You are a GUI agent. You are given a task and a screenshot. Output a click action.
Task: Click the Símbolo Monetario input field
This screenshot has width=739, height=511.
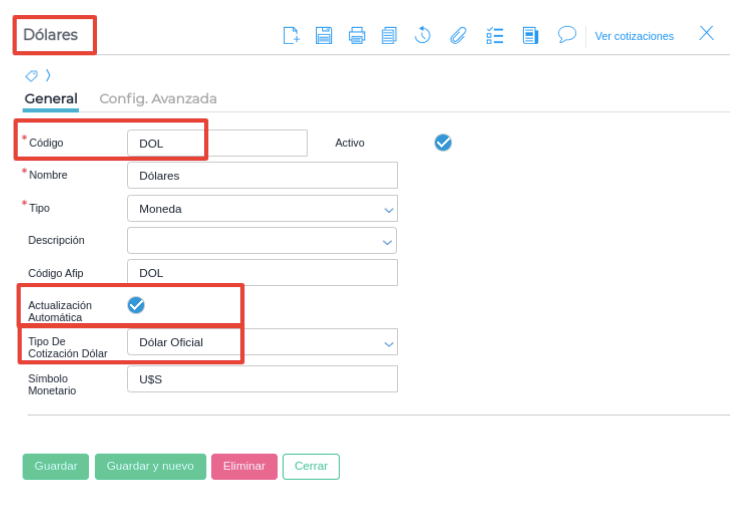[x=262, y=379]
